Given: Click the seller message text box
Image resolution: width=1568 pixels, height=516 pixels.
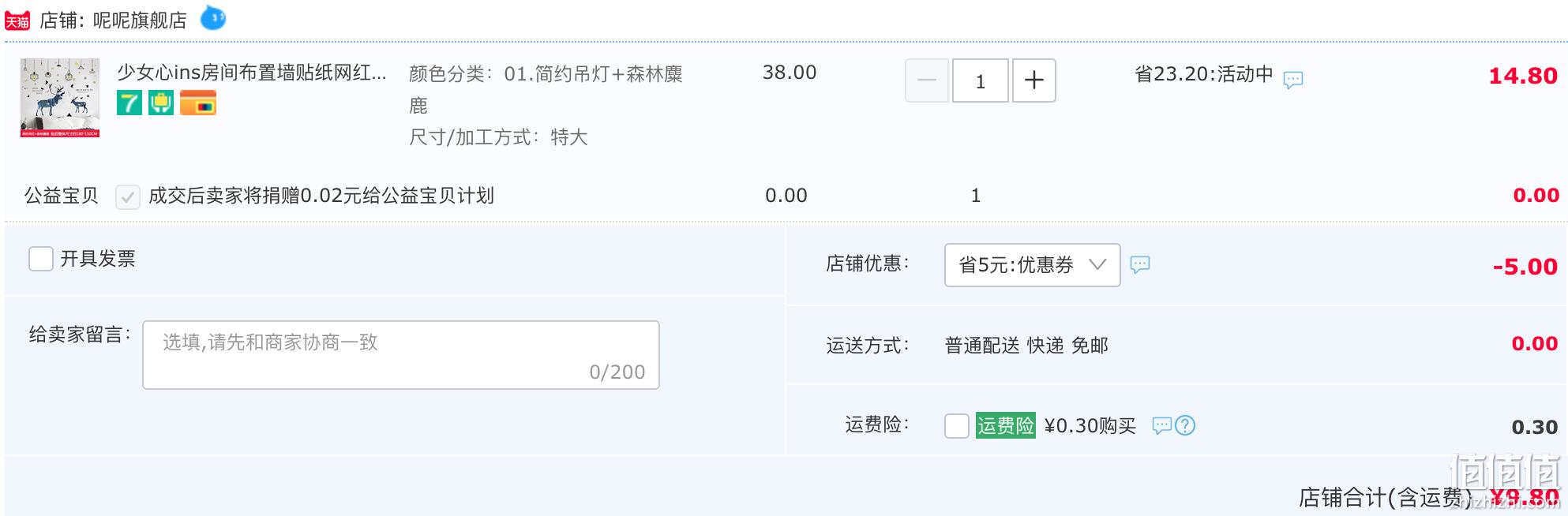Looking at the screenshot, I should (400, 354).
